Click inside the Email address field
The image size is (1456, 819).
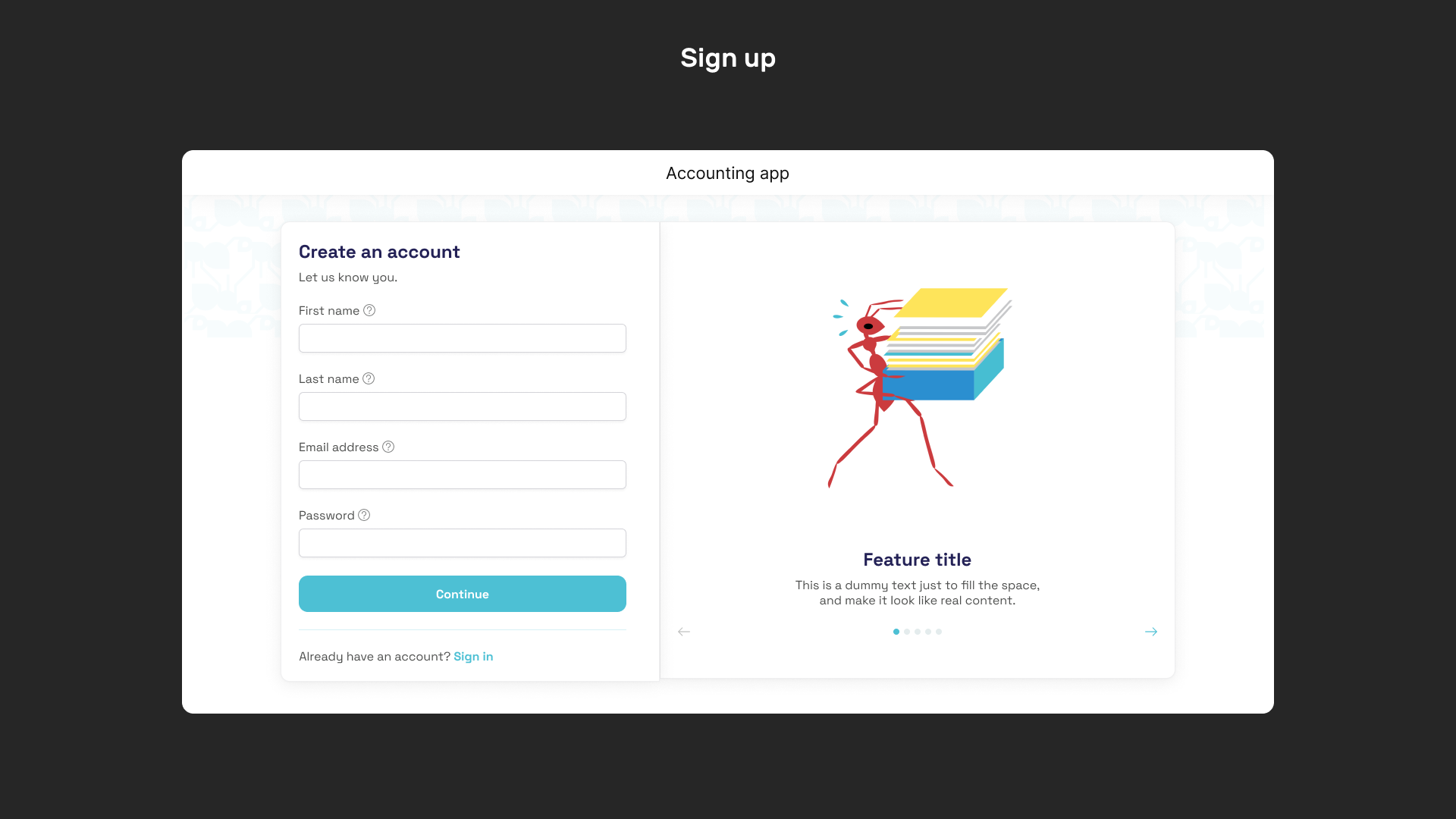coord(462,474)
